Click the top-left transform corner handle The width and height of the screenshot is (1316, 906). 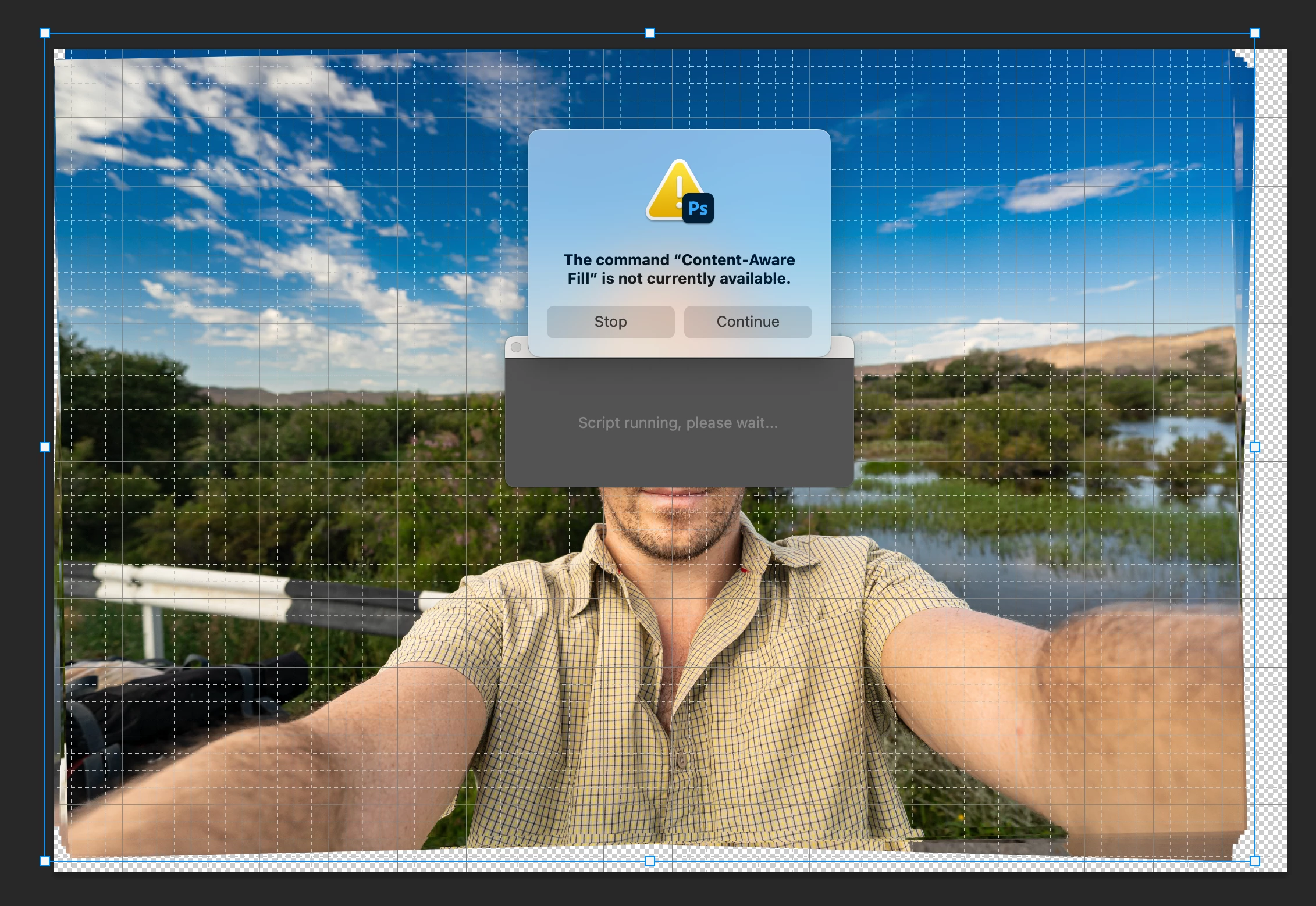45,33
